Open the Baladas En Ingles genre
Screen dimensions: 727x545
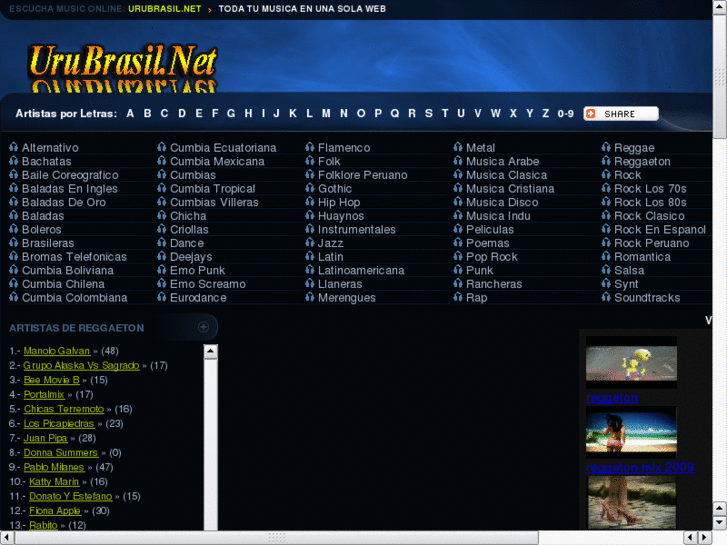point(70,188)
